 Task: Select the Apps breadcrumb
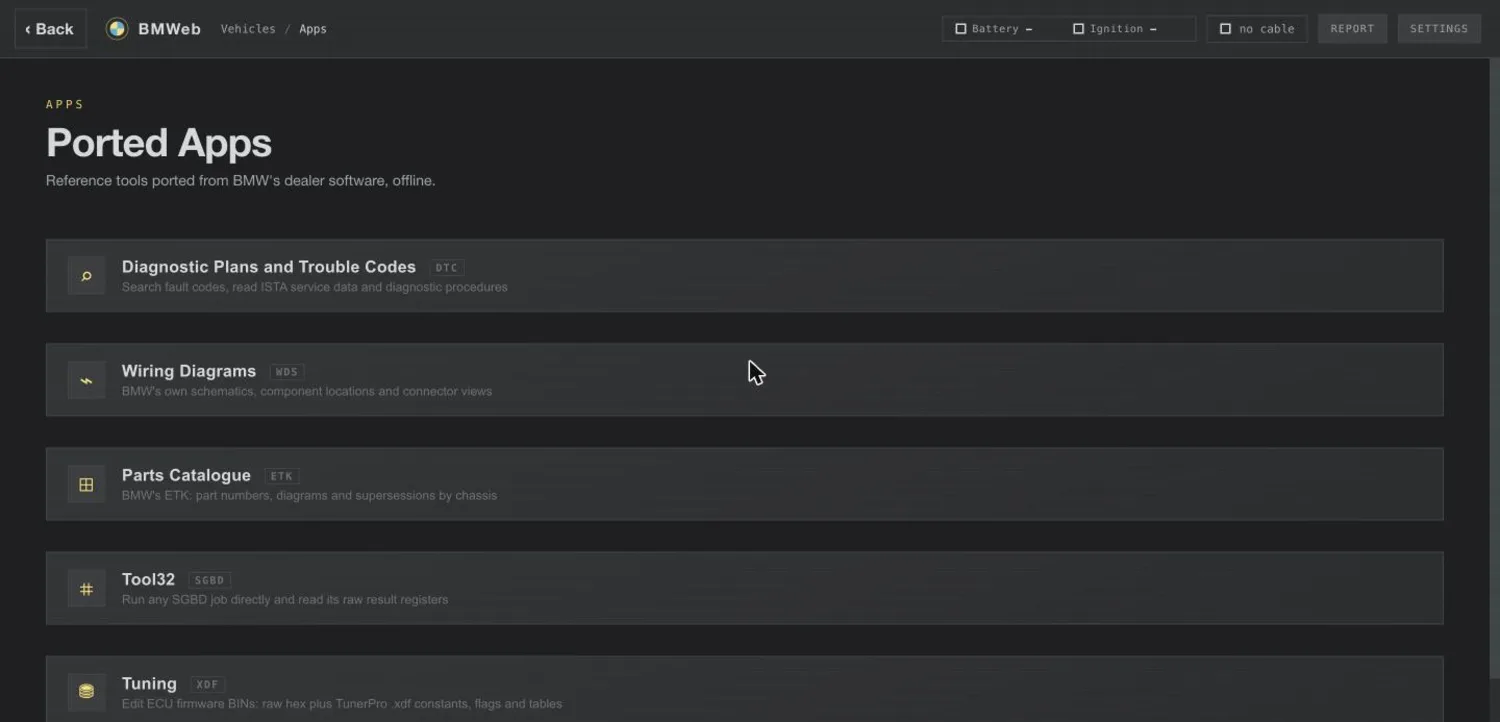point(313,29)
